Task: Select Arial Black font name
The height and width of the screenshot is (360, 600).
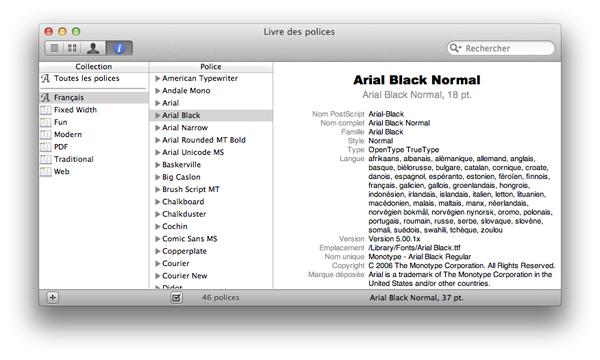Action: (181, 115)
